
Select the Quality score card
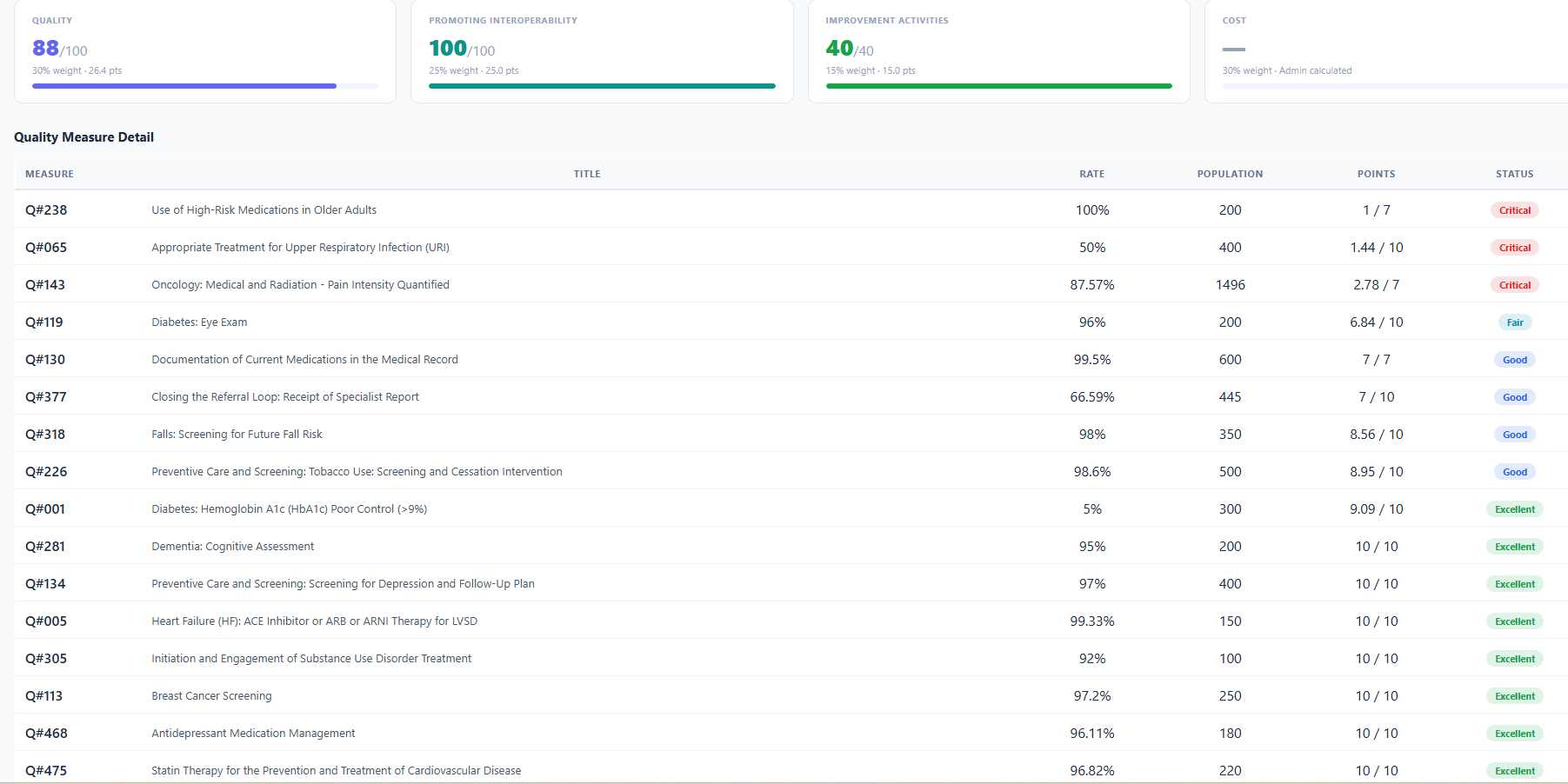click(204, 50)
